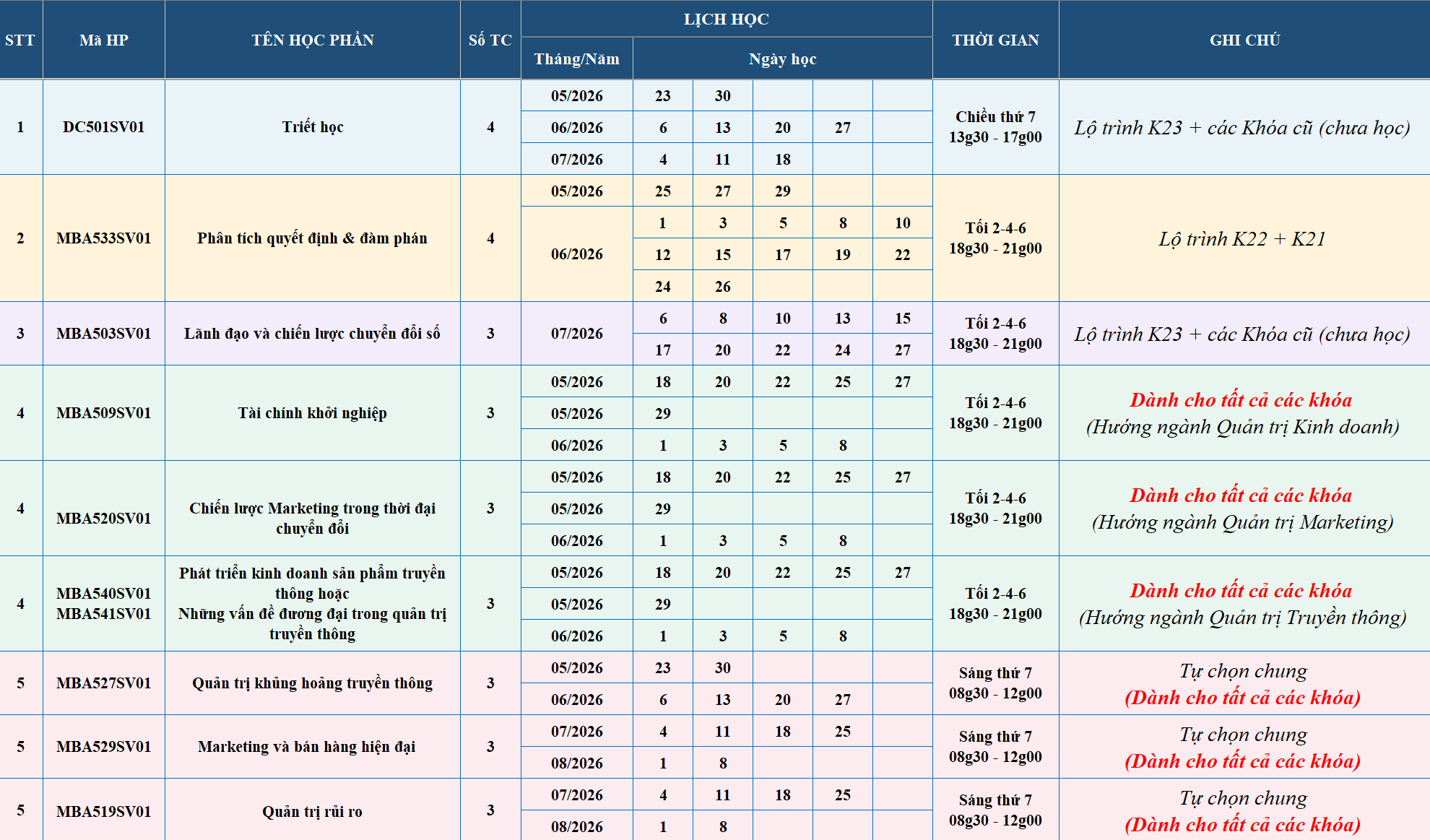Click the THỜI GIAN column header
The image size is (1430, 840).
pos(994,40)
